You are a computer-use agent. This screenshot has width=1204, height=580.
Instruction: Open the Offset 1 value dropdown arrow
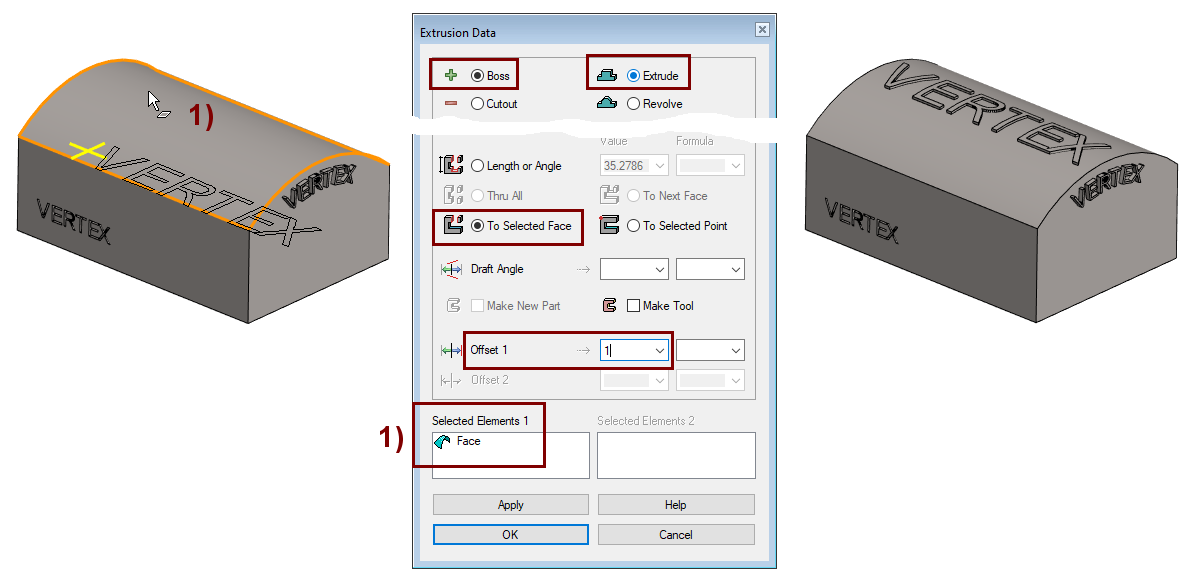tap(659, 351)
